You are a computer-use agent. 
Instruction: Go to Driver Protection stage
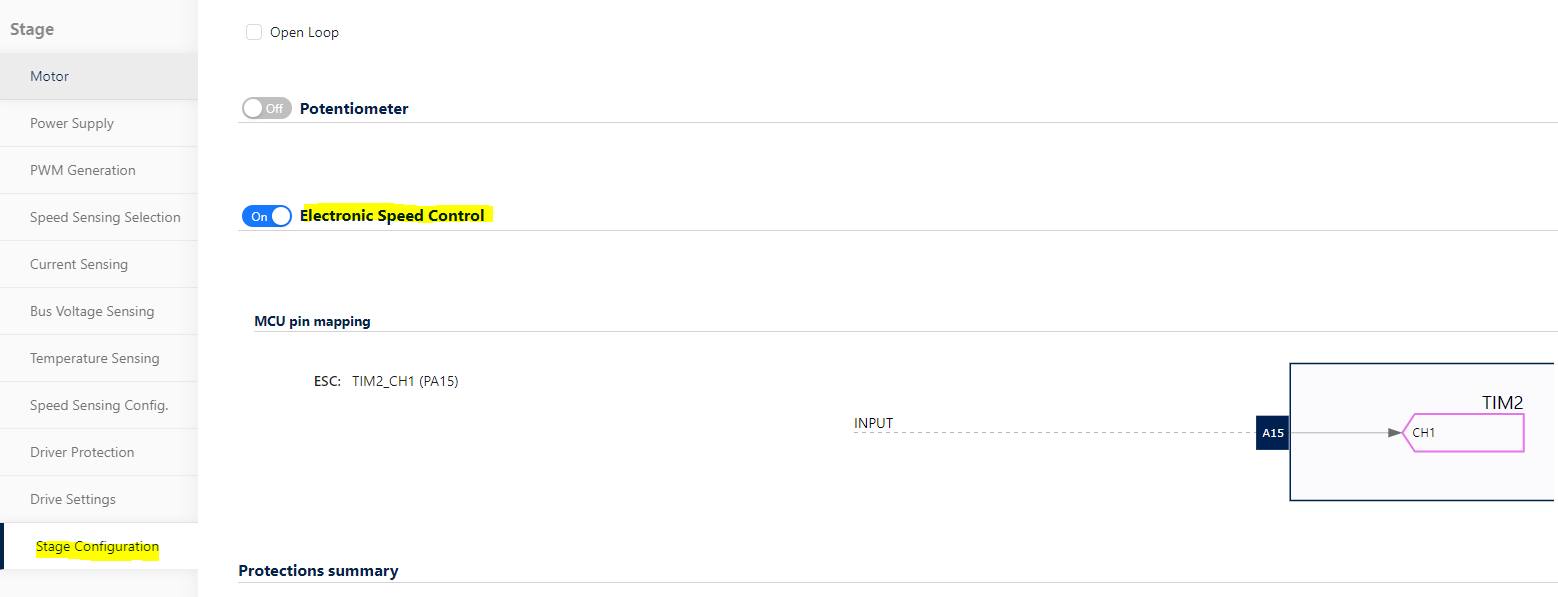click(99, 452)
